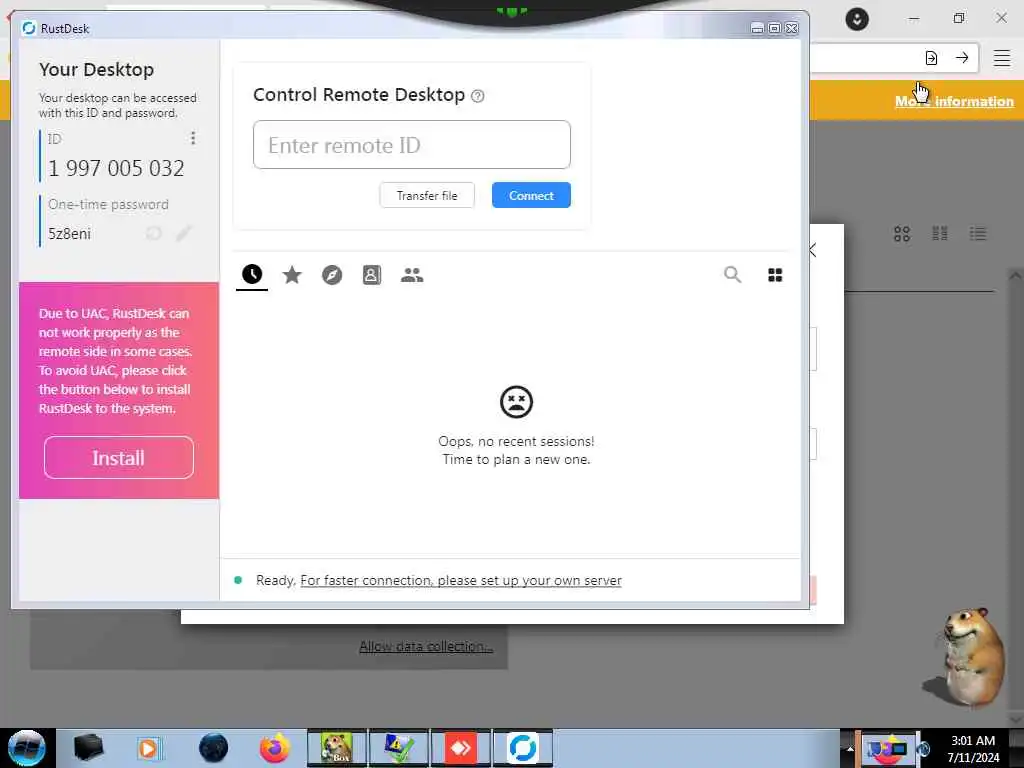The image size is (1024, 768).
Task: Open the hamster Box taskbar icon
Action: click(x=337, y=748)
